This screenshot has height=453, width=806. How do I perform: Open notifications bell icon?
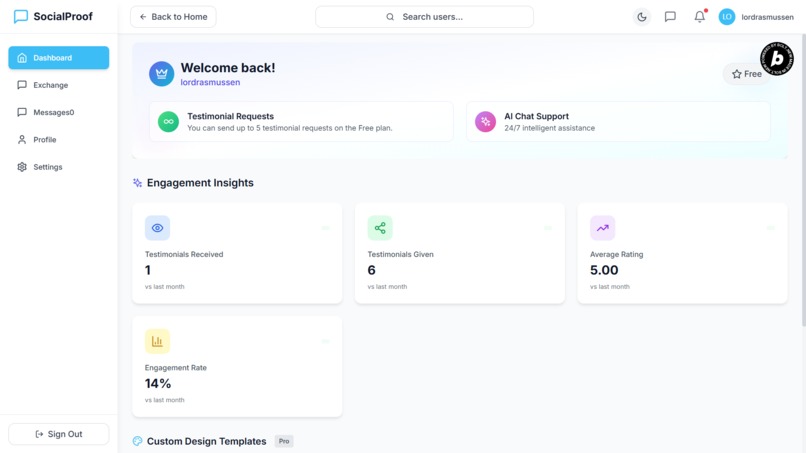pos(700,16)
